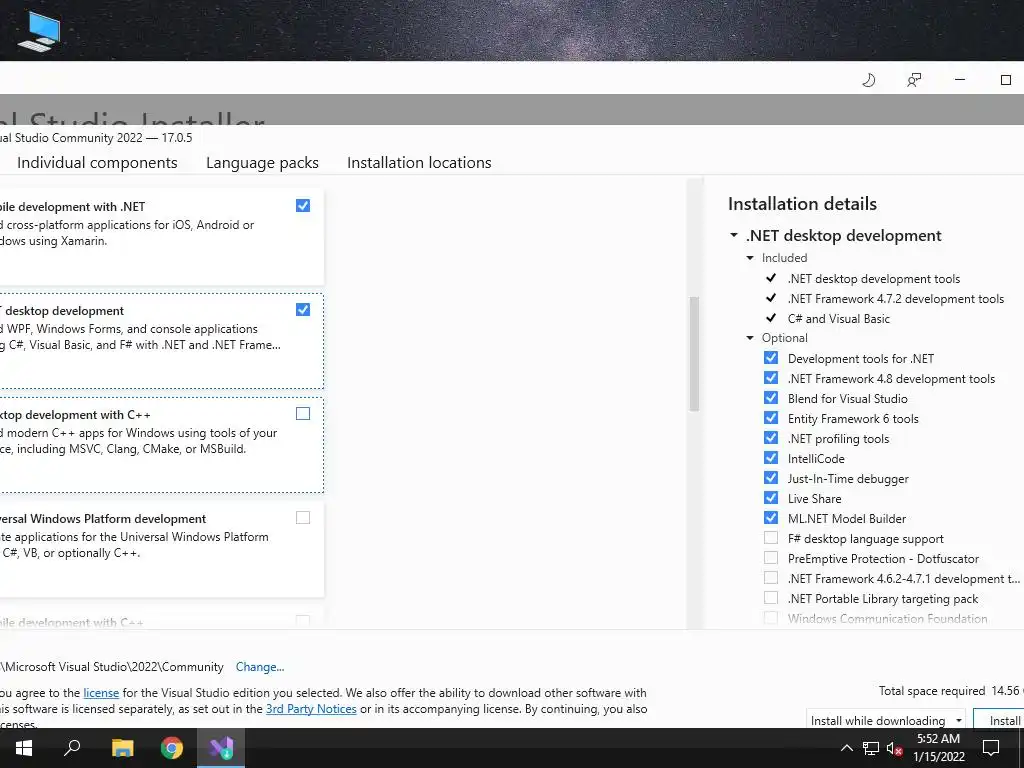Image resolution: width=1024 pixels, height=768 pixels.
Task: Click the muted volume tray icon
Action: pos(894,748)
